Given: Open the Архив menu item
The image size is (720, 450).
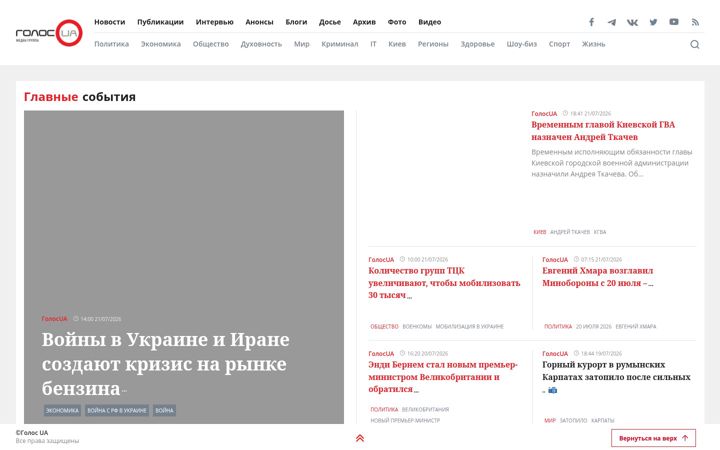Looking at the screenshot, I should [x=364, y=22].
